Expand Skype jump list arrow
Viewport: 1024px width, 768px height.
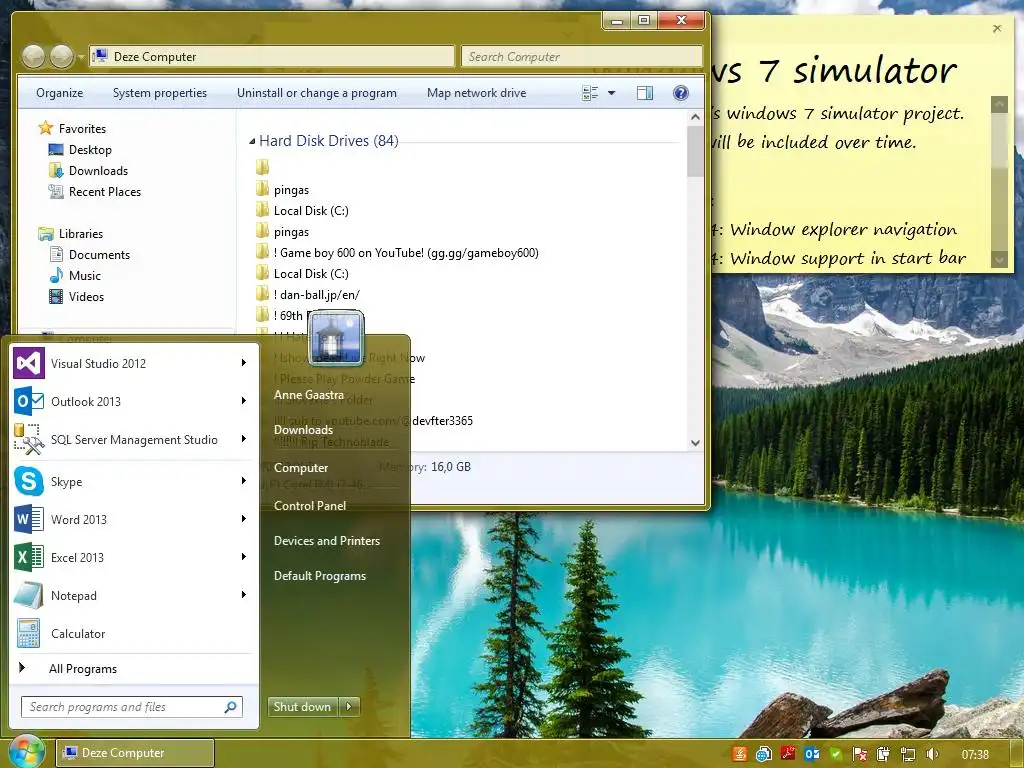point(244,481)
